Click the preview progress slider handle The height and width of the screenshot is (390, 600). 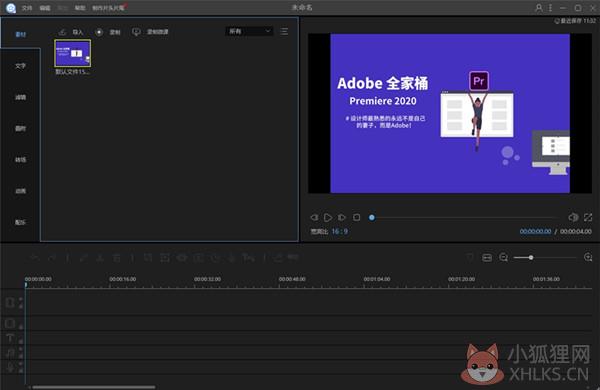(x=372, y=217)
